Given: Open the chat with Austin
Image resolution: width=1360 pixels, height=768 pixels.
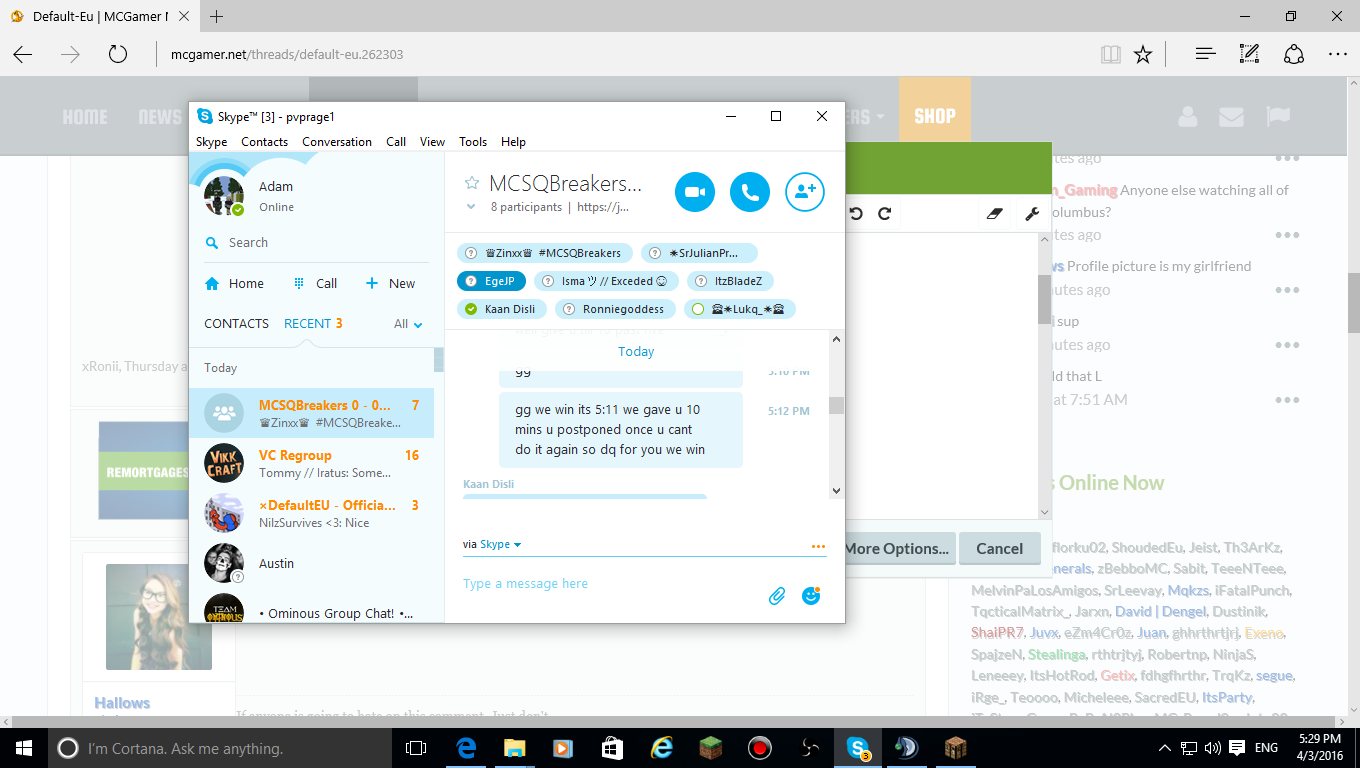Looking at the screenshot, I should (311, 564).
